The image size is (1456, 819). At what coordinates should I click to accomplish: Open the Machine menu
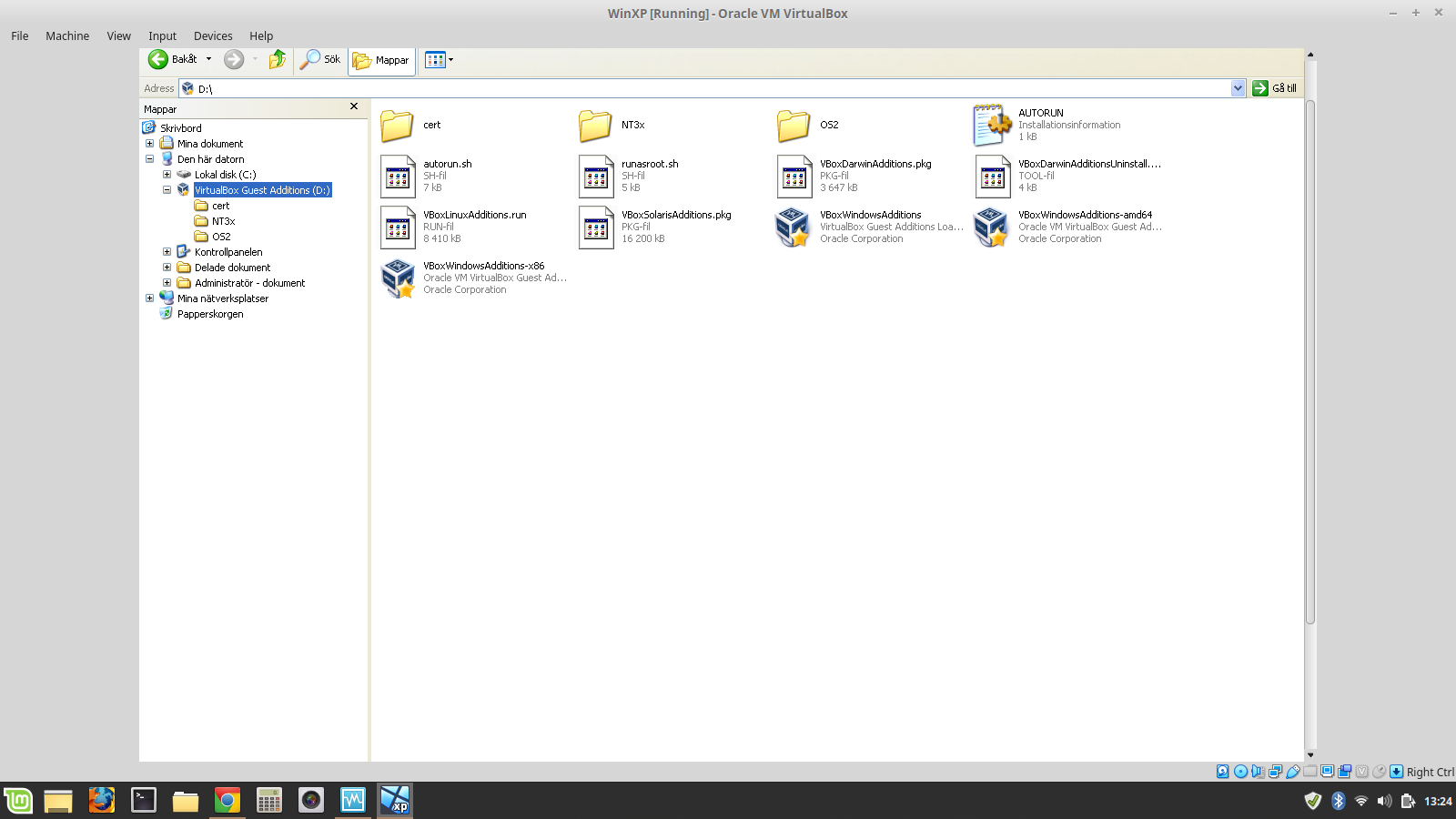[67, 36]
